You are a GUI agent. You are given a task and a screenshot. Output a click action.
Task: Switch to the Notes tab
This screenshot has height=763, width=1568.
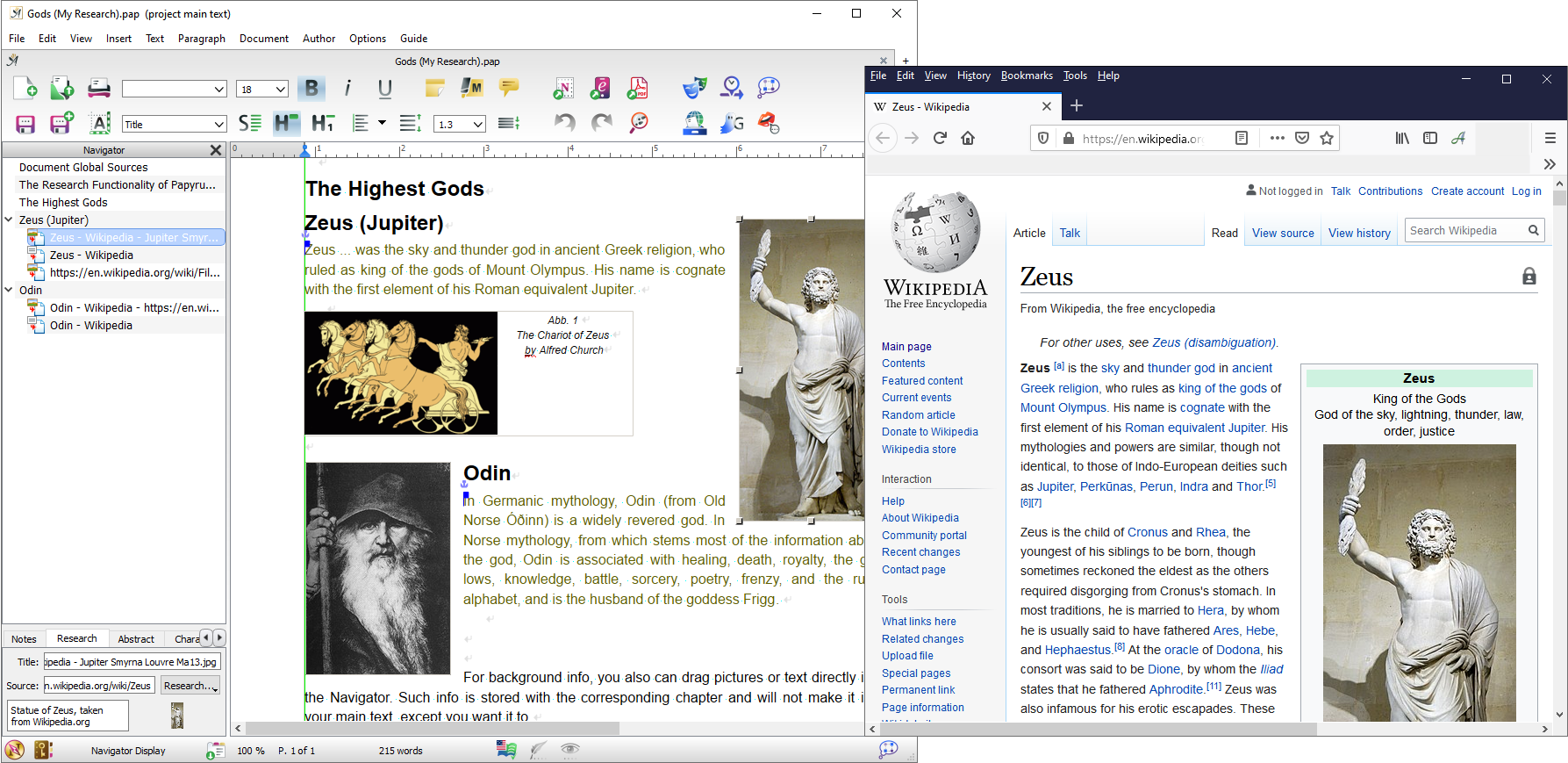point(25,639)
